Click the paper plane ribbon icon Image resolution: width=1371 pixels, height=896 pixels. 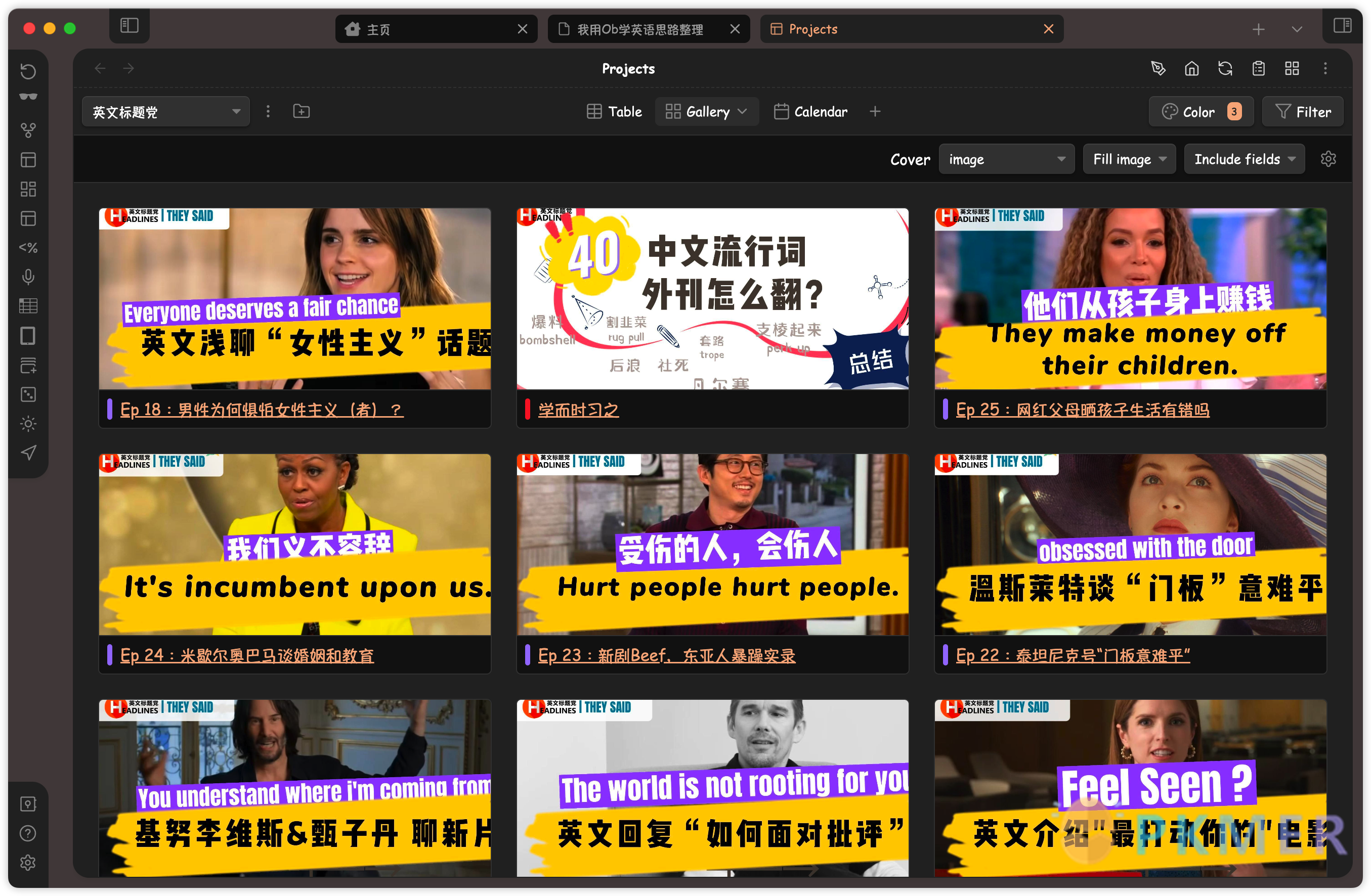pyautogui.click(x=28, y=453)
